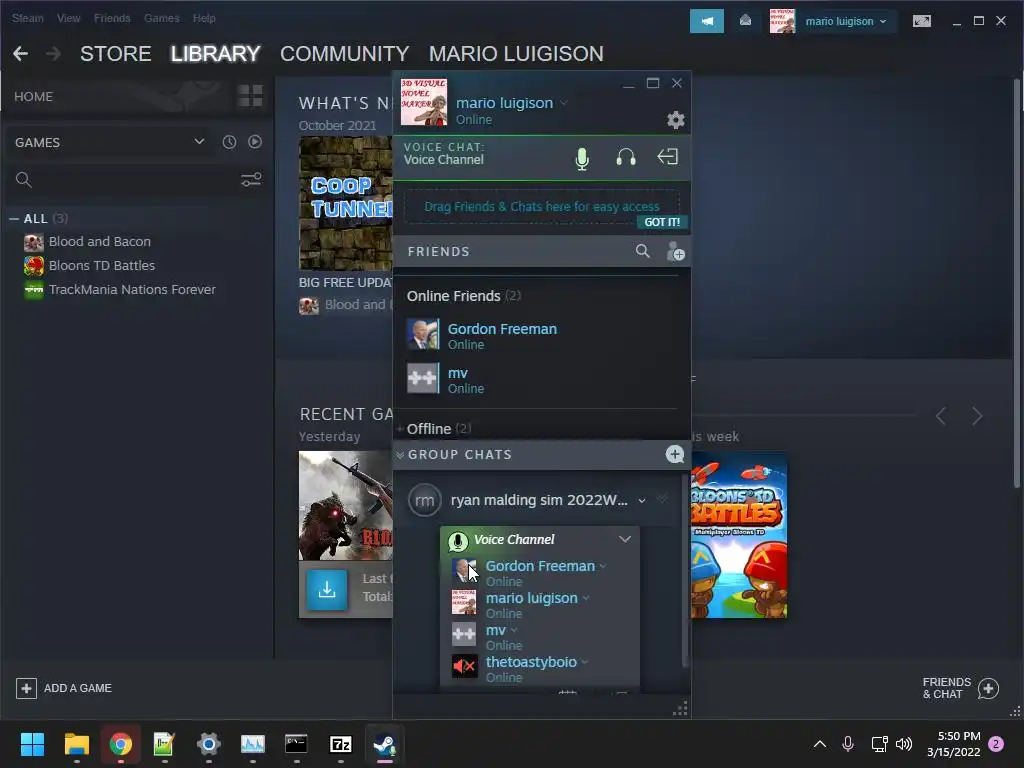This screenshot has height=768, width=1024.
Task: Search the friends list
Action: pos(643,251)
